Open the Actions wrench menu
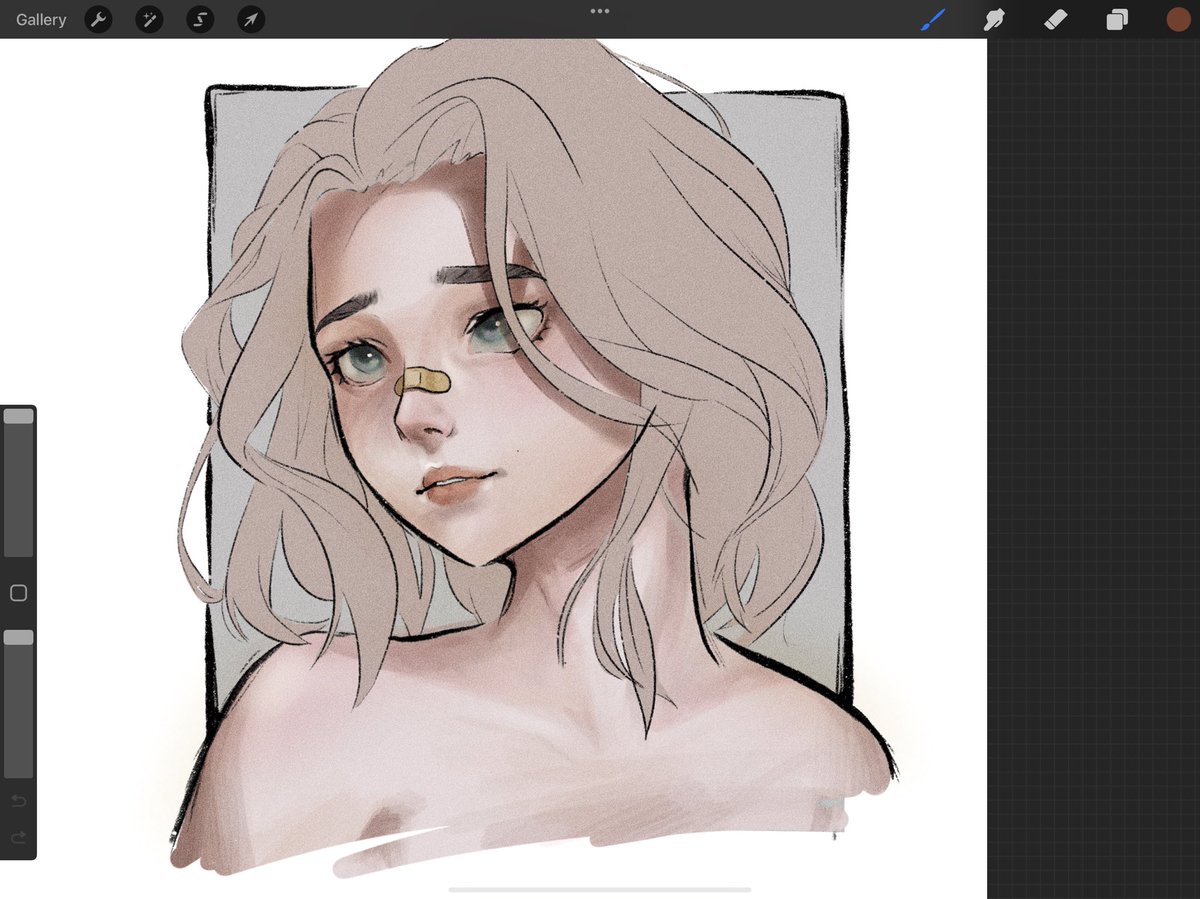This screenshot has width=1200, height=899. pyautogui.click(x=98, y=19)
